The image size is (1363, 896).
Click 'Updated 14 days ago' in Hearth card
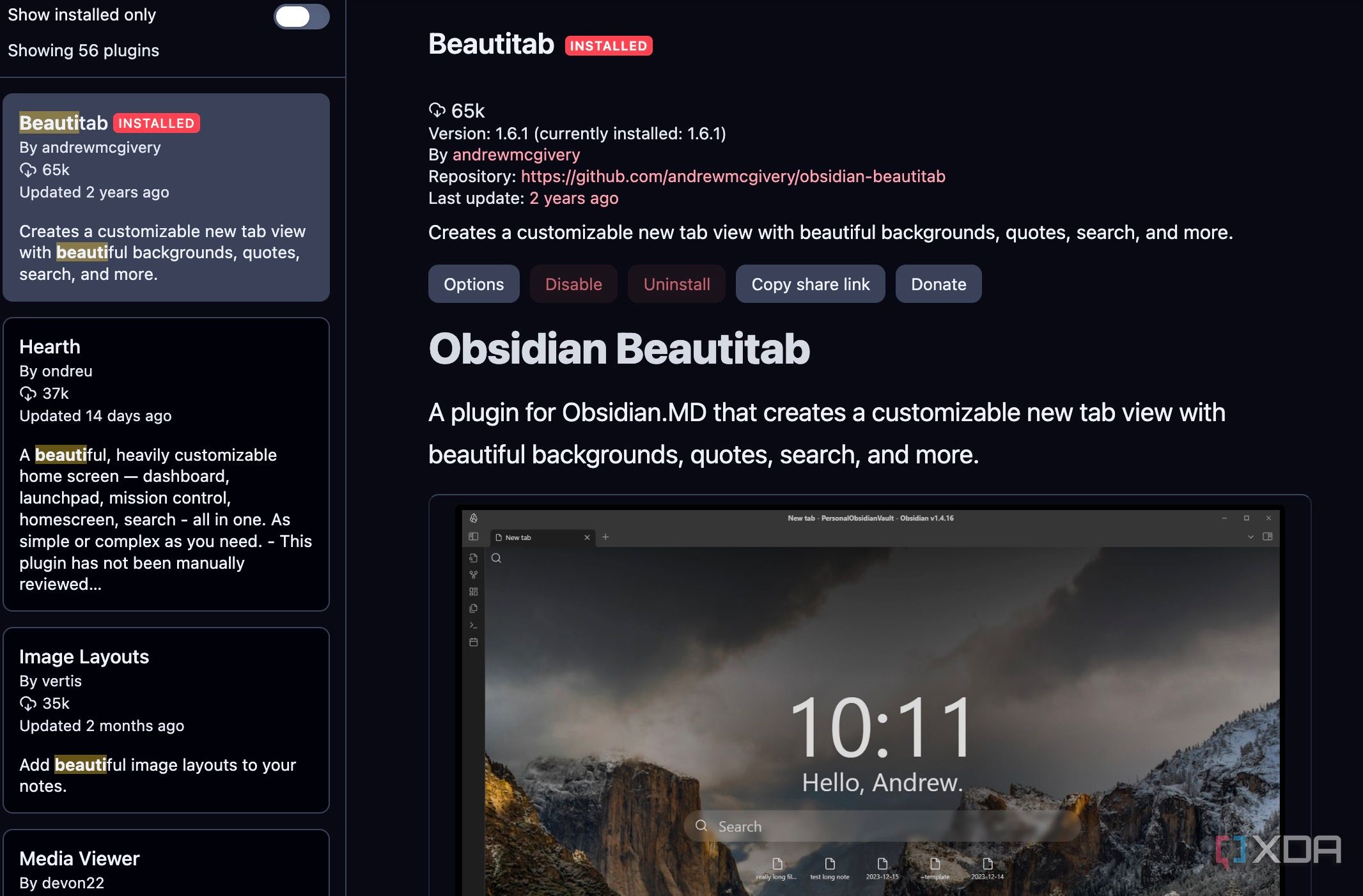(x=95, y=416)
